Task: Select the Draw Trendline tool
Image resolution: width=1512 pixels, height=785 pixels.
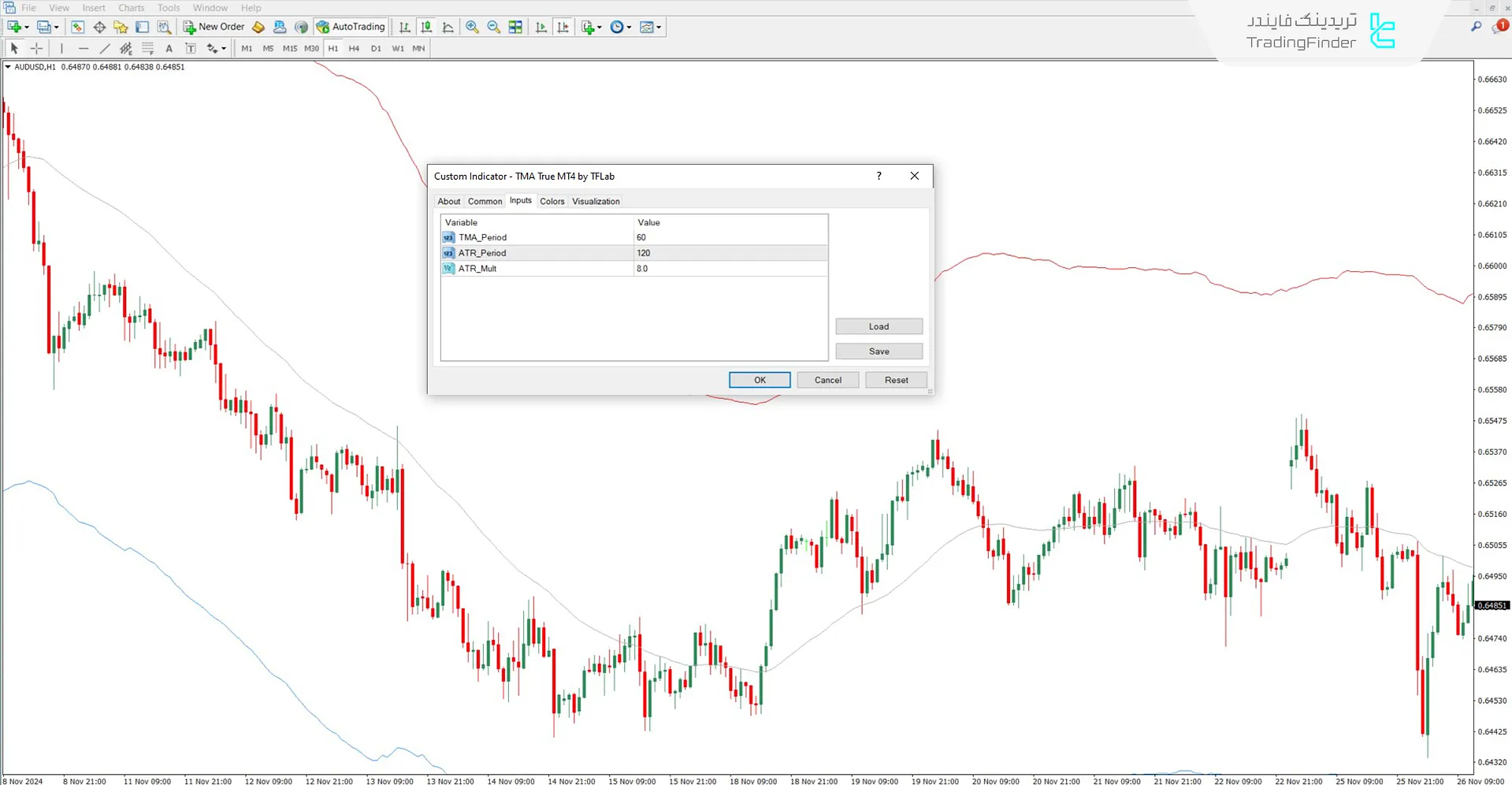Action: [x=105, y=48]
